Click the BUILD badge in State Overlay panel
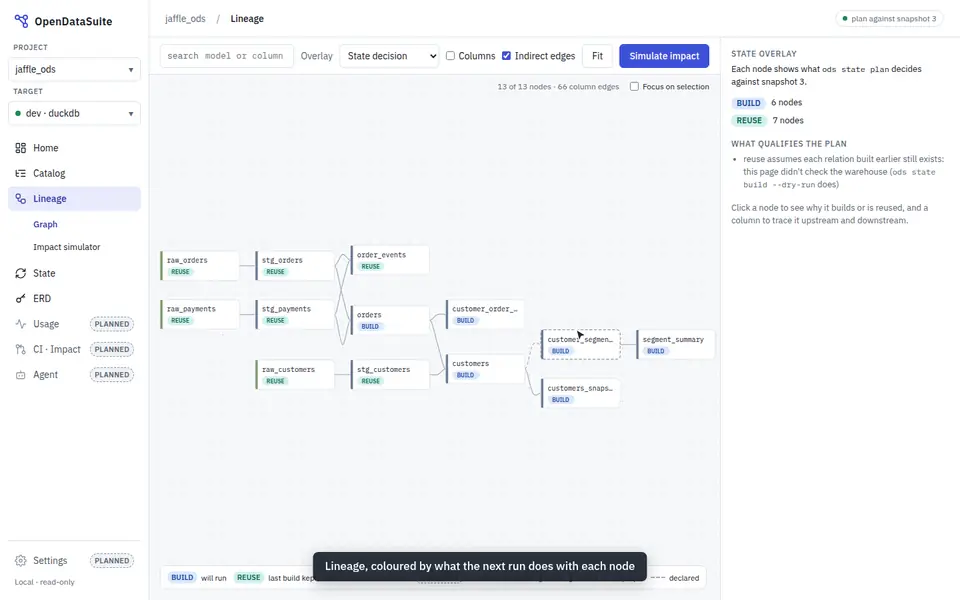 [748, 103]
